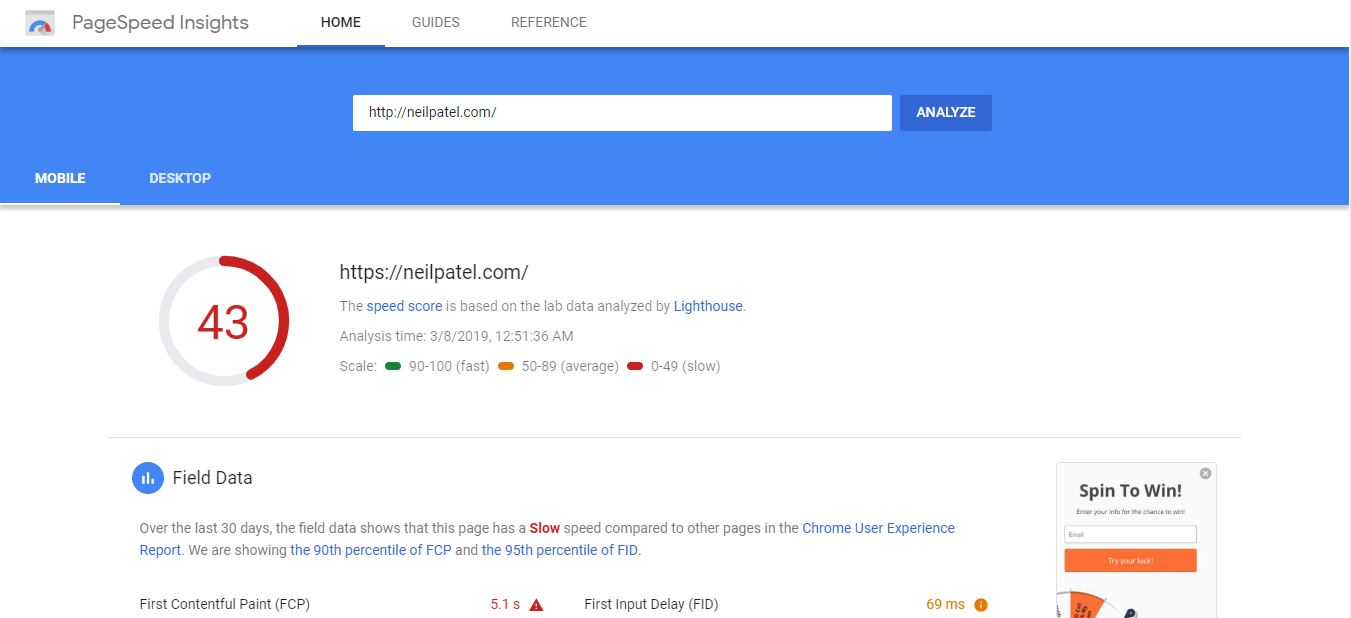Screen dimensions: 1351x618
Task: Open the '90th percentile of FCP' link
Action: (x=371, y=550)
